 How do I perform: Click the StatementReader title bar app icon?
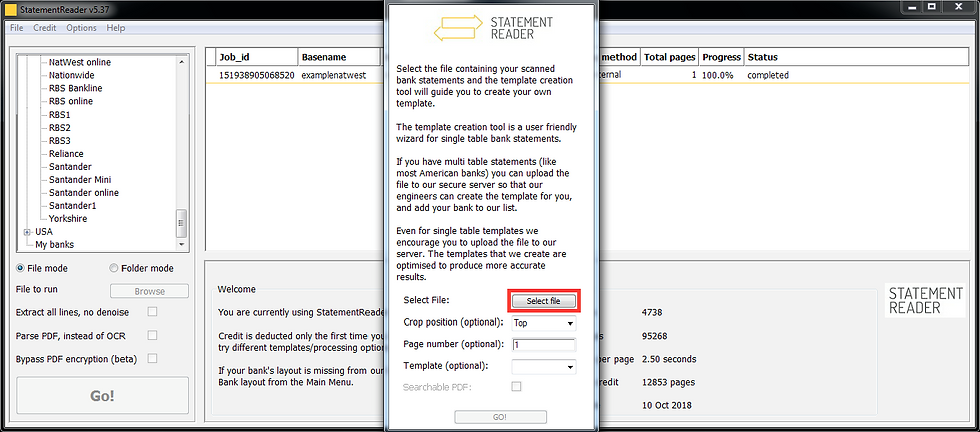pyautogui.click(x=11, y=11)
